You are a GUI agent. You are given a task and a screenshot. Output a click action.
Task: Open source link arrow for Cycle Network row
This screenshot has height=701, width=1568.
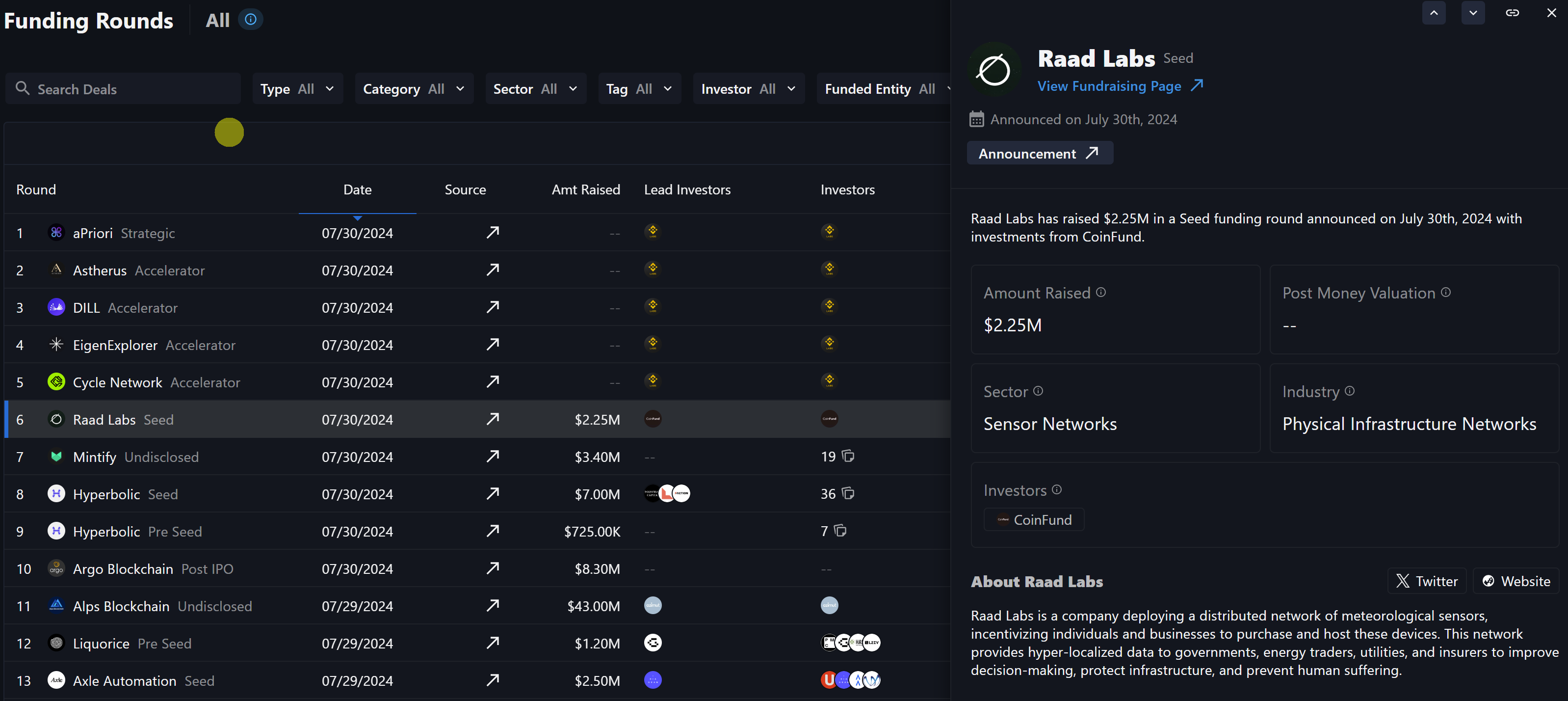click(x=493, y=381)
